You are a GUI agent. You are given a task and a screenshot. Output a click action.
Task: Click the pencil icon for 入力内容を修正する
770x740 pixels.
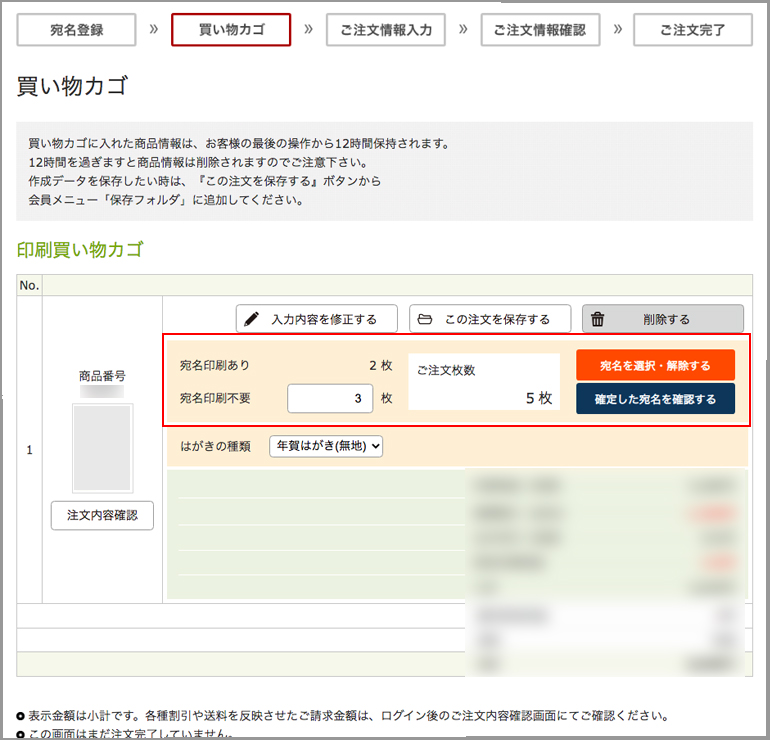tap(252, 319)
